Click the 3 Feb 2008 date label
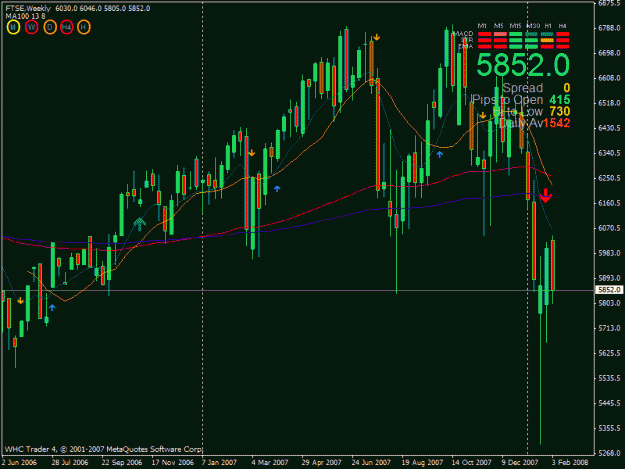Image resolution: width=625 pixels, height=469 pixels. (570, 462)
